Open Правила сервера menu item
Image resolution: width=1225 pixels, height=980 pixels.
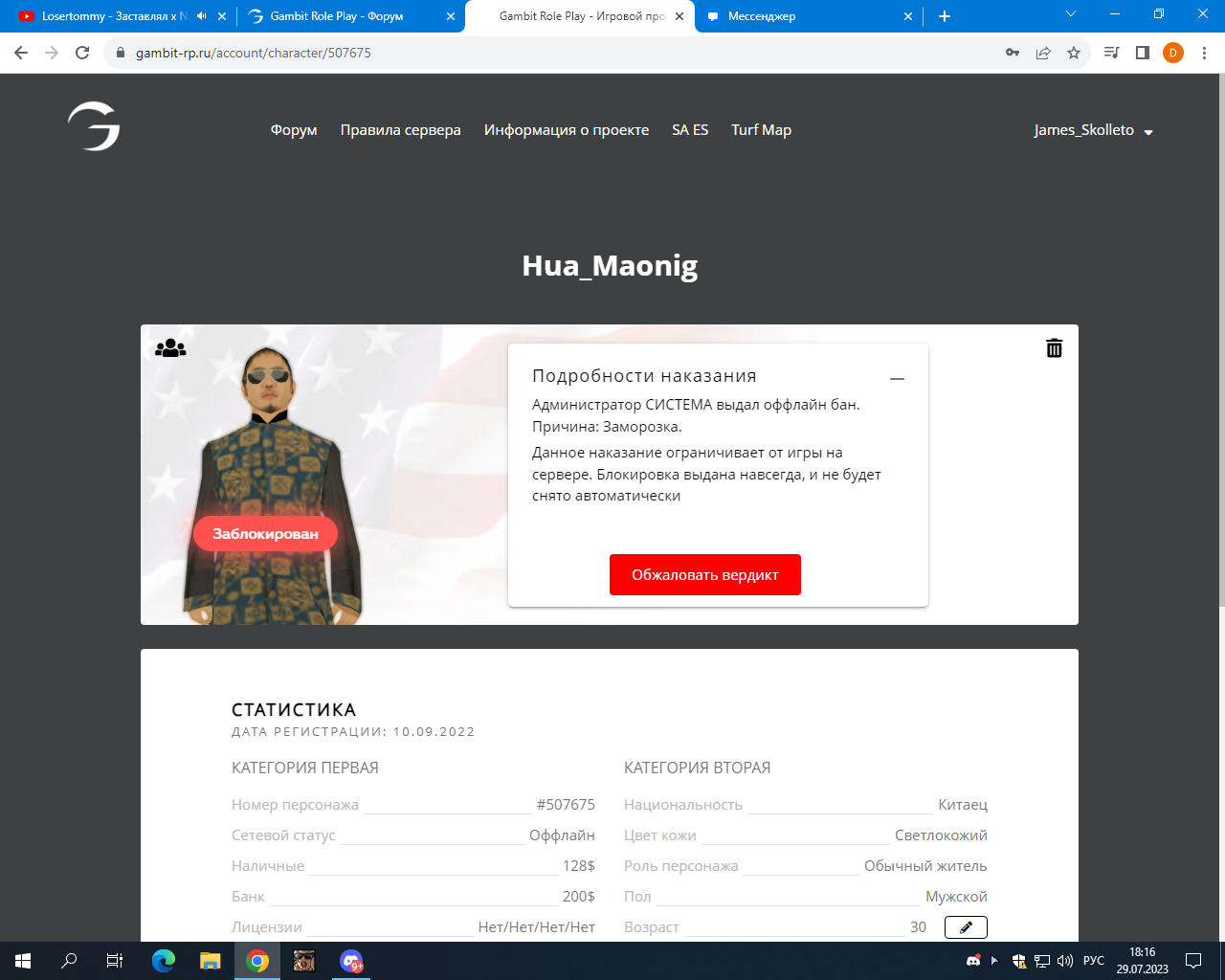400,130
